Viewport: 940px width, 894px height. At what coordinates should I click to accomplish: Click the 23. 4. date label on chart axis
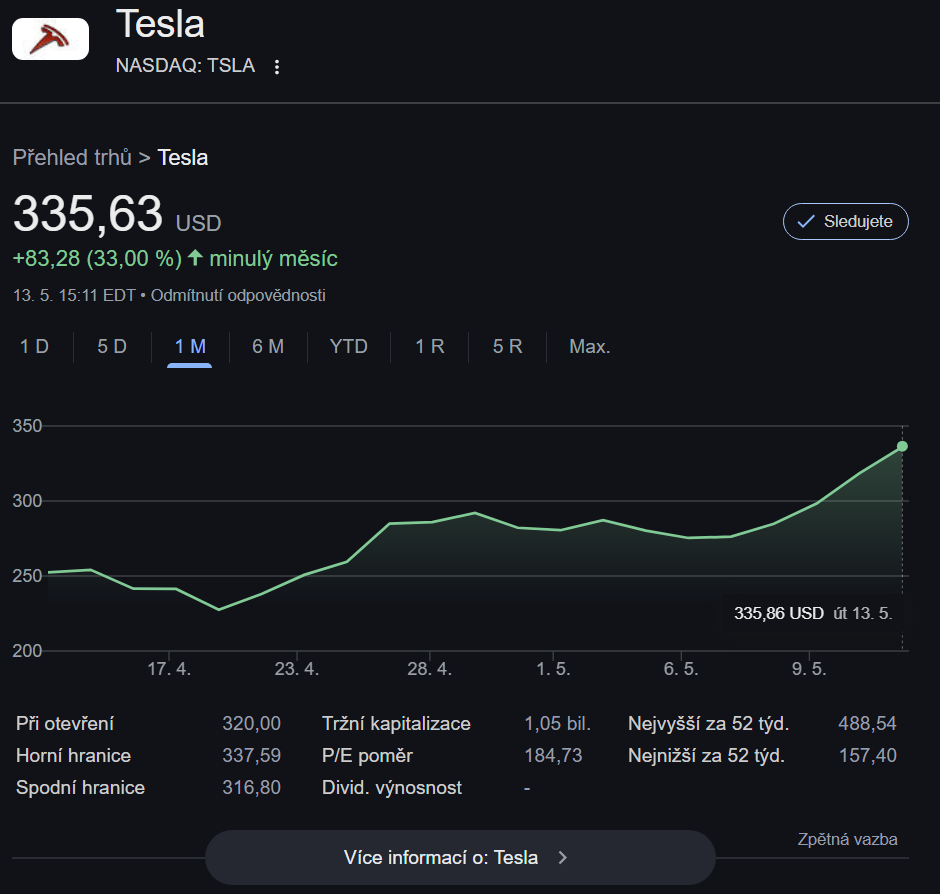[297, 669]
